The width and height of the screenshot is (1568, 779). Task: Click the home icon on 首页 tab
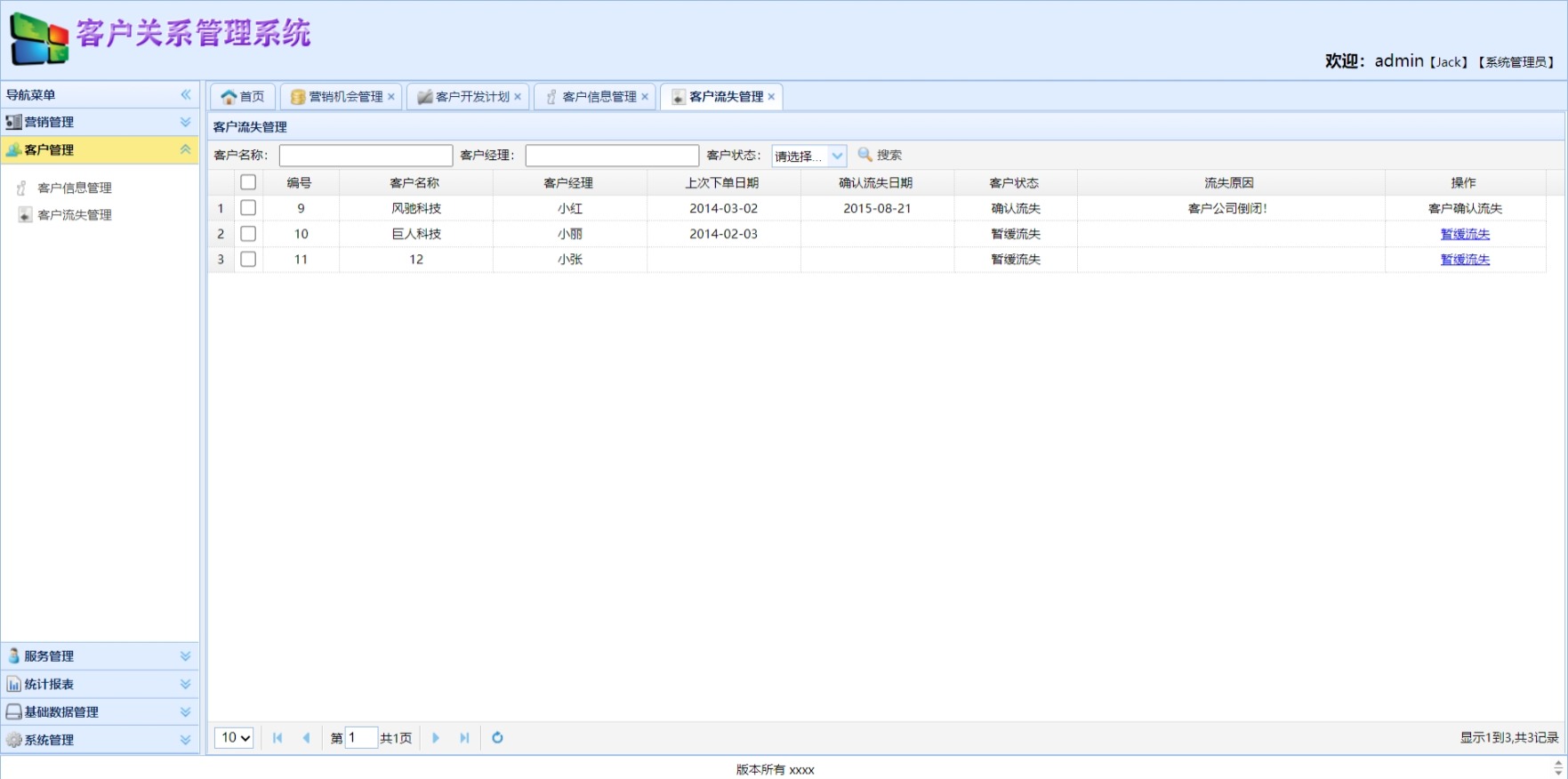229,97
